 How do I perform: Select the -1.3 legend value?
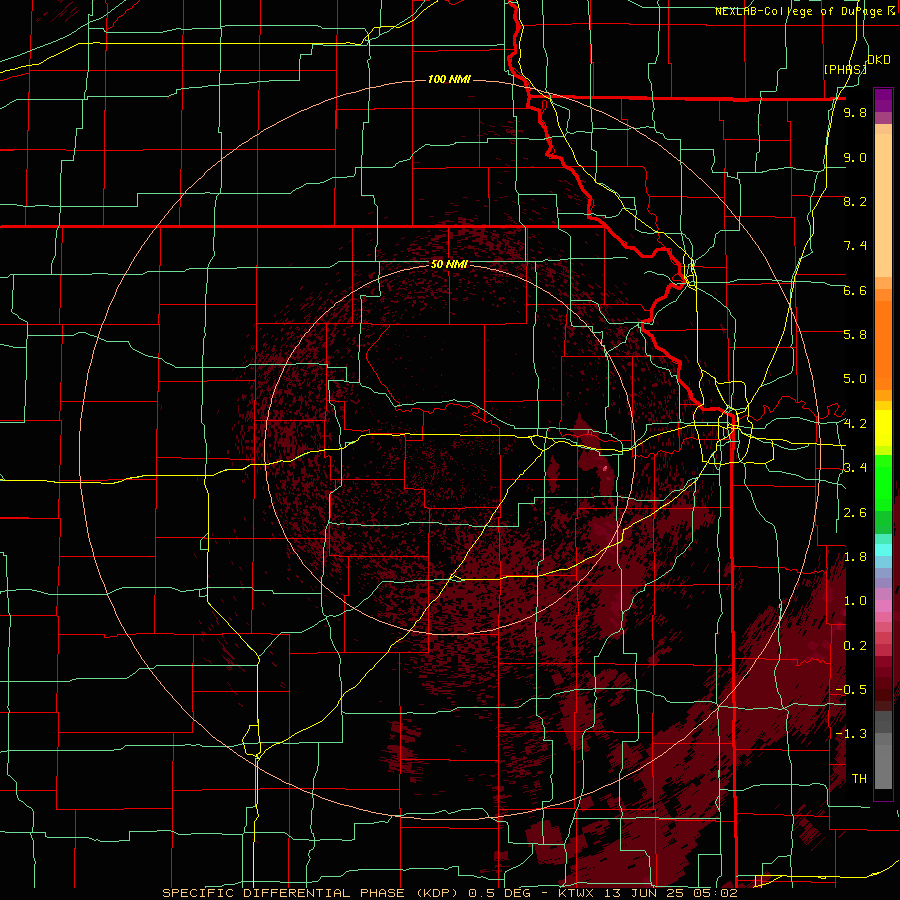851,734
